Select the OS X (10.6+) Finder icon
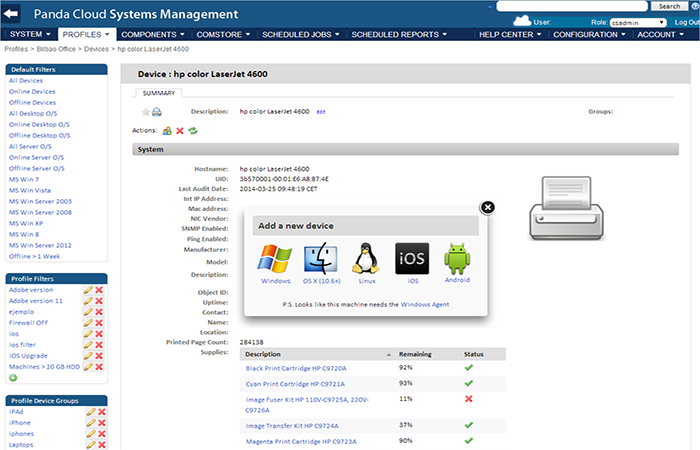This screenshot has height=450, width=700. click(x=322, y=258)
